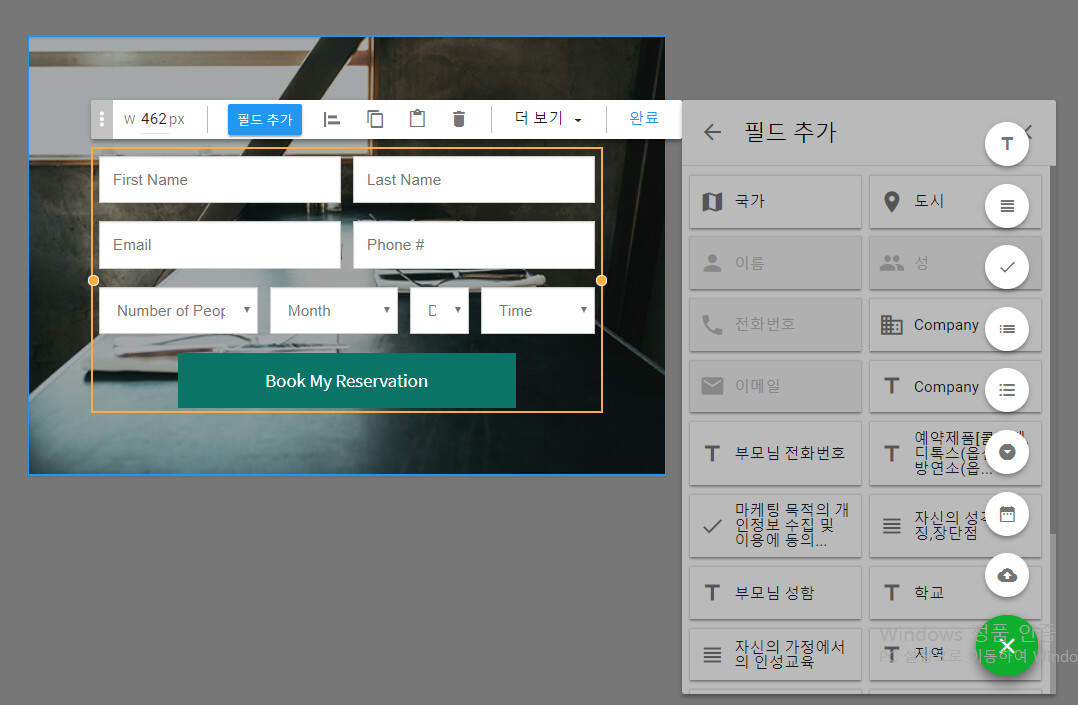Add the Company field with building icon
The image size is (1078, 705).
tap(955, 325)
